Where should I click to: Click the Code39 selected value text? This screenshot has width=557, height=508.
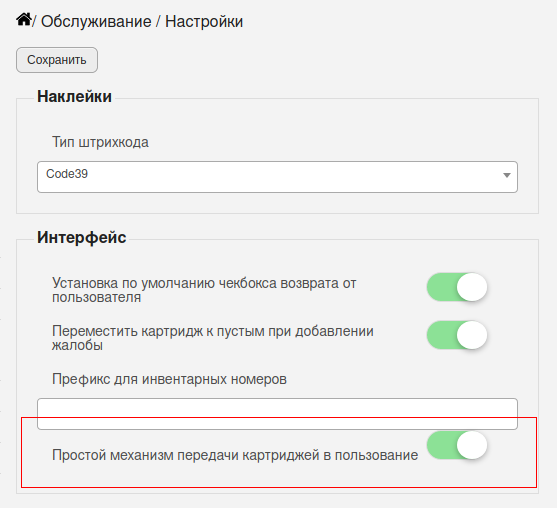pos(67,174)
